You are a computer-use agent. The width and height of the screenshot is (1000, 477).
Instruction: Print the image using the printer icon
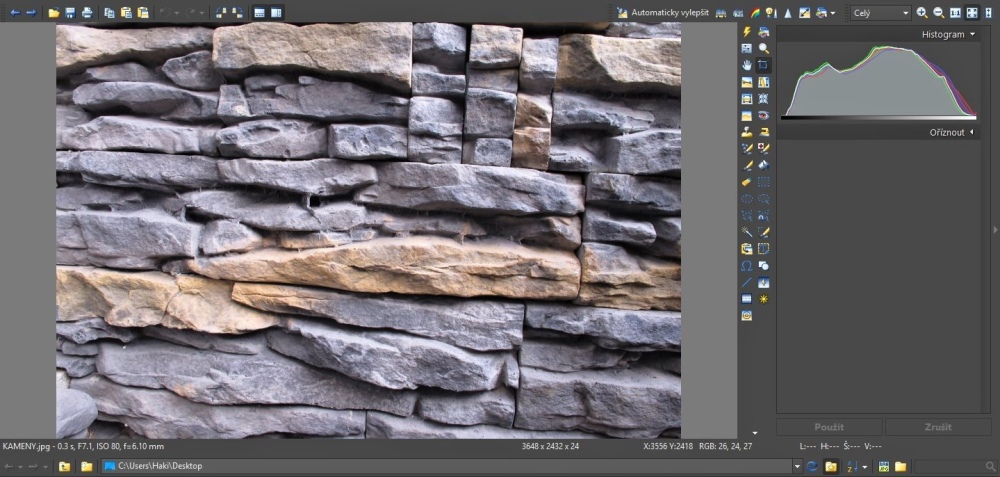point(87,13)
